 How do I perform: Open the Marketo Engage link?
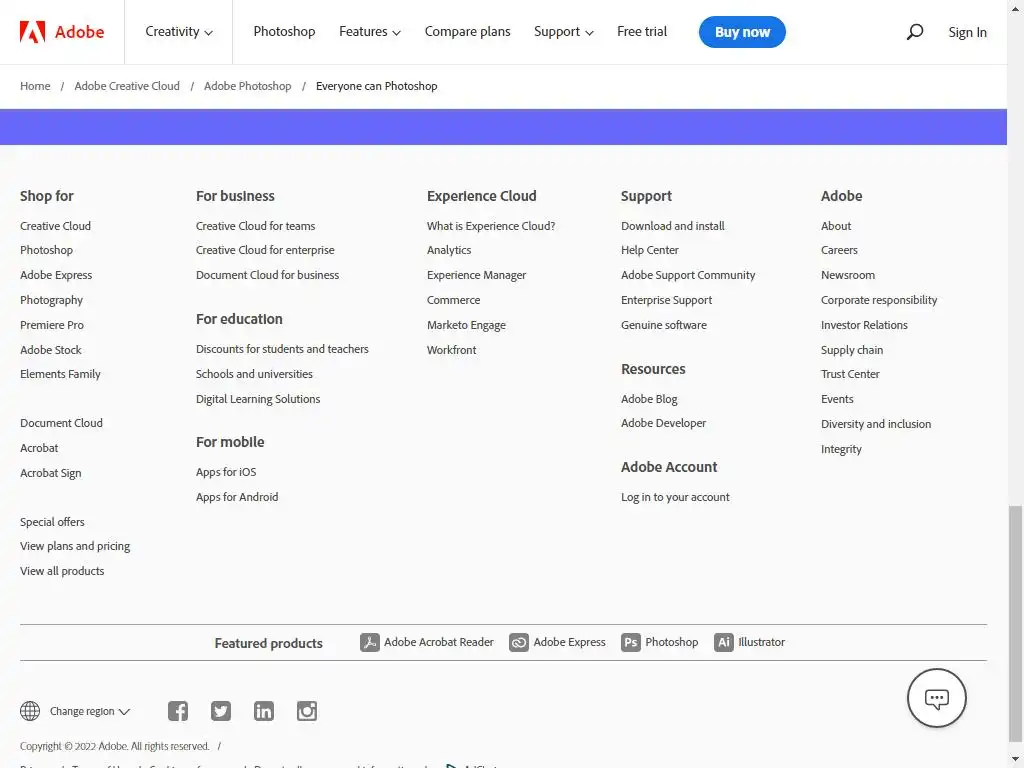tap(466, 325)
